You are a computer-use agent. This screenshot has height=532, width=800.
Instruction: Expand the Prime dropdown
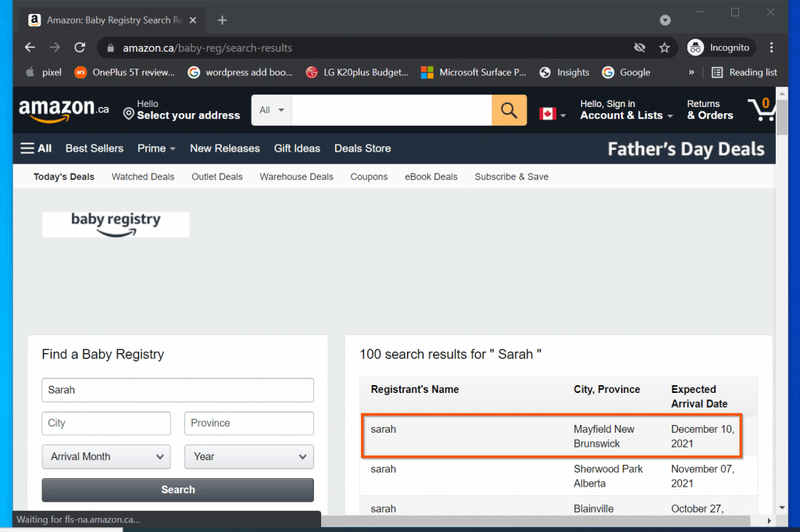coord(156,148)
